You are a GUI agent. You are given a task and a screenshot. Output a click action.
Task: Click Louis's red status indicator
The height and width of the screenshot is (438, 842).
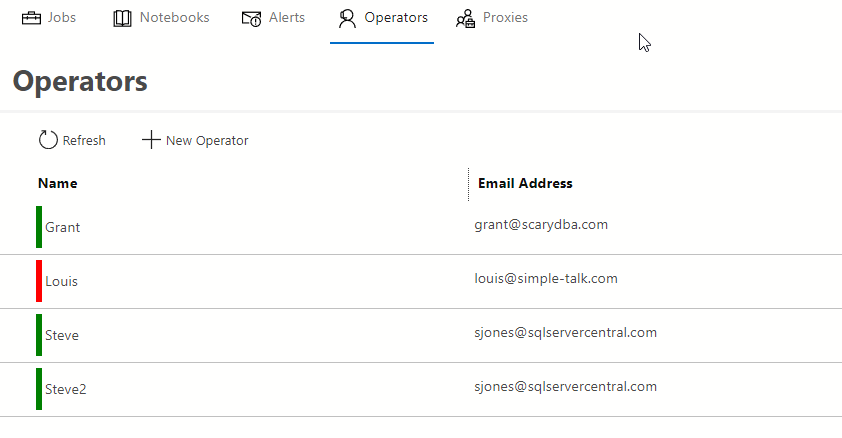tap(39, 281)
